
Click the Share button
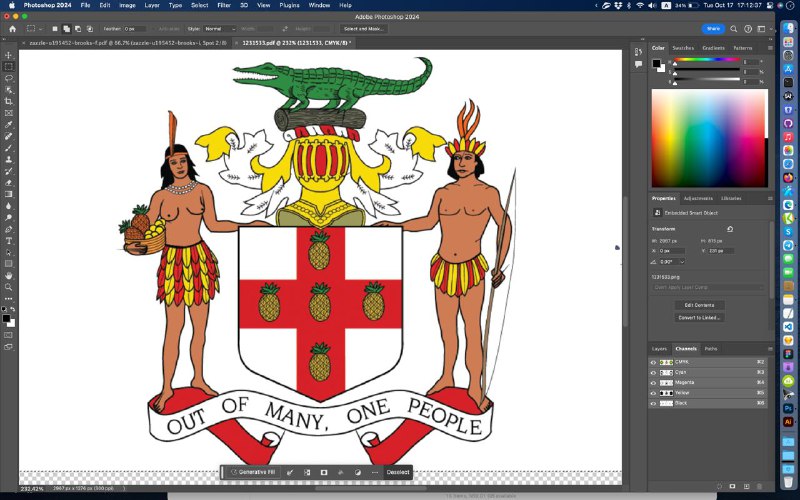click(x=713, y=29)
